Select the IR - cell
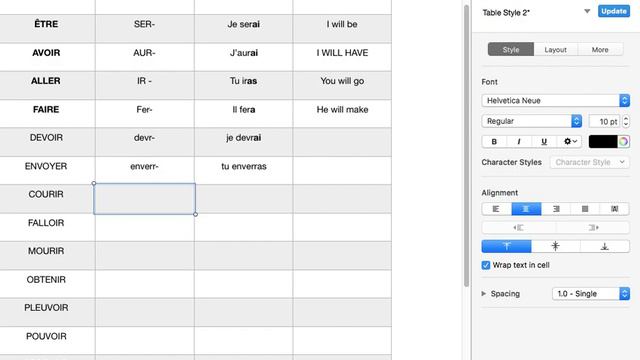 coord(144,85)
